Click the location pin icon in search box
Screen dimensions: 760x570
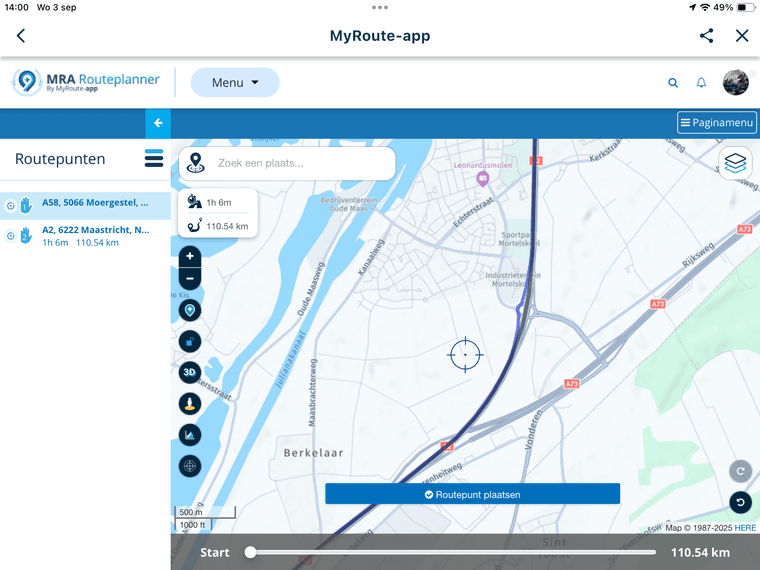tap(195, 163)
